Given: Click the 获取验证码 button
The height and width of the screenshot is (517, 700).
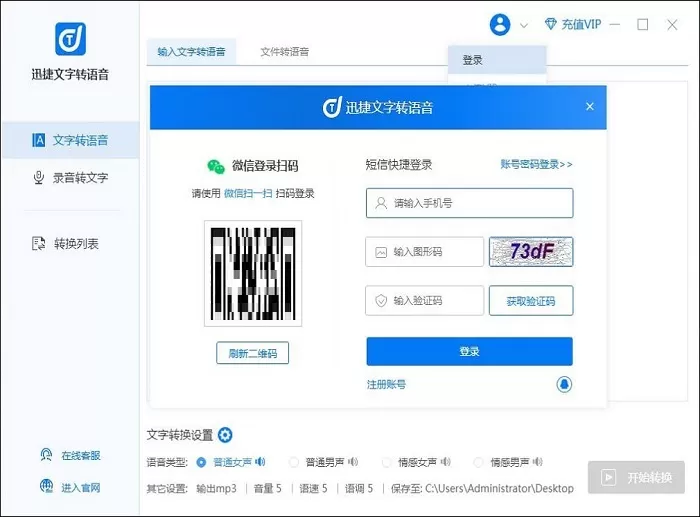Looking at the screenshot, I should [x=531, y=301].
